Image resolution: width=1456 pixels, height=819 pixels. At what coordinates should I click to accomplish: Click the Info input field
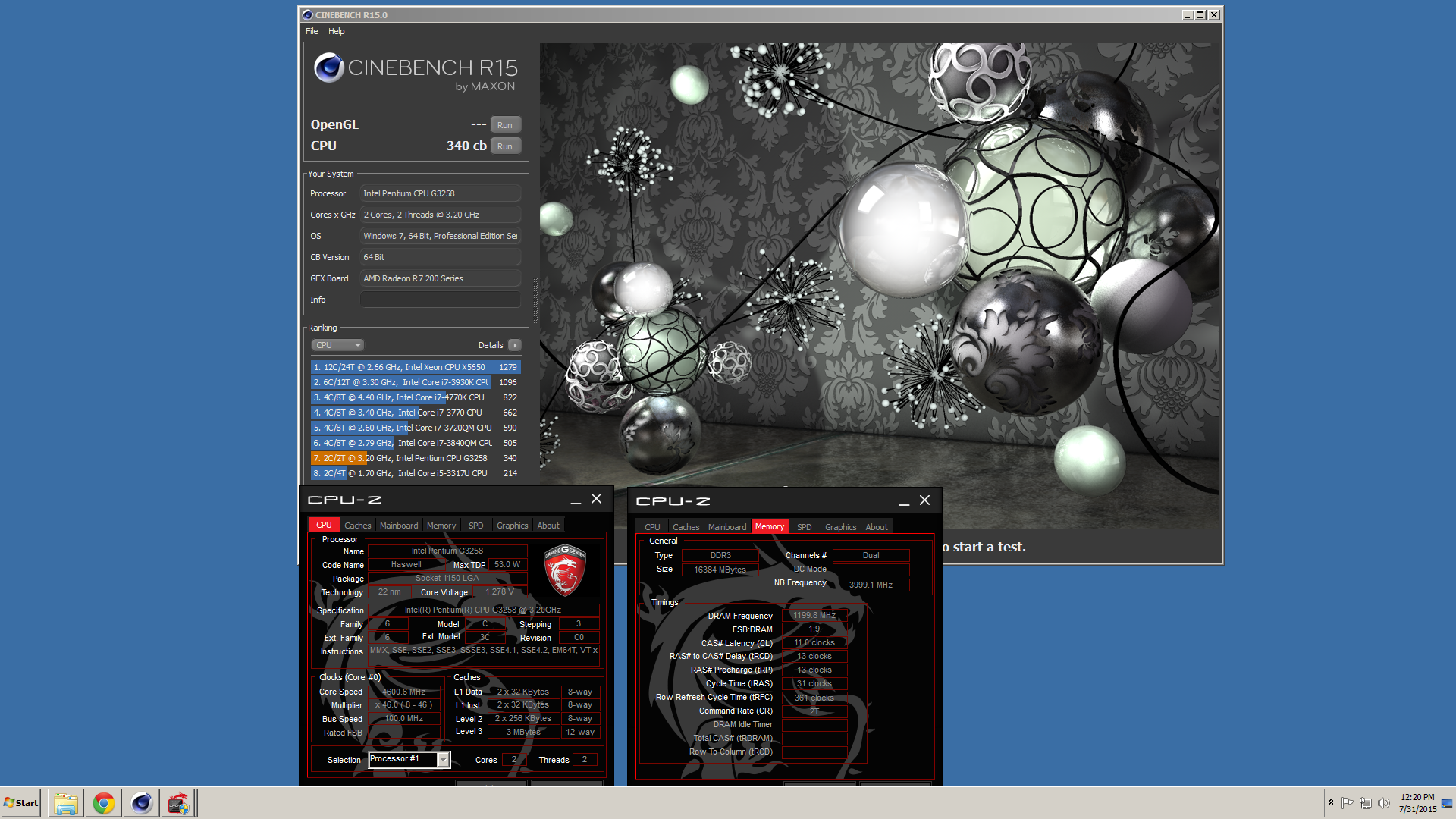tap(440, 300)
